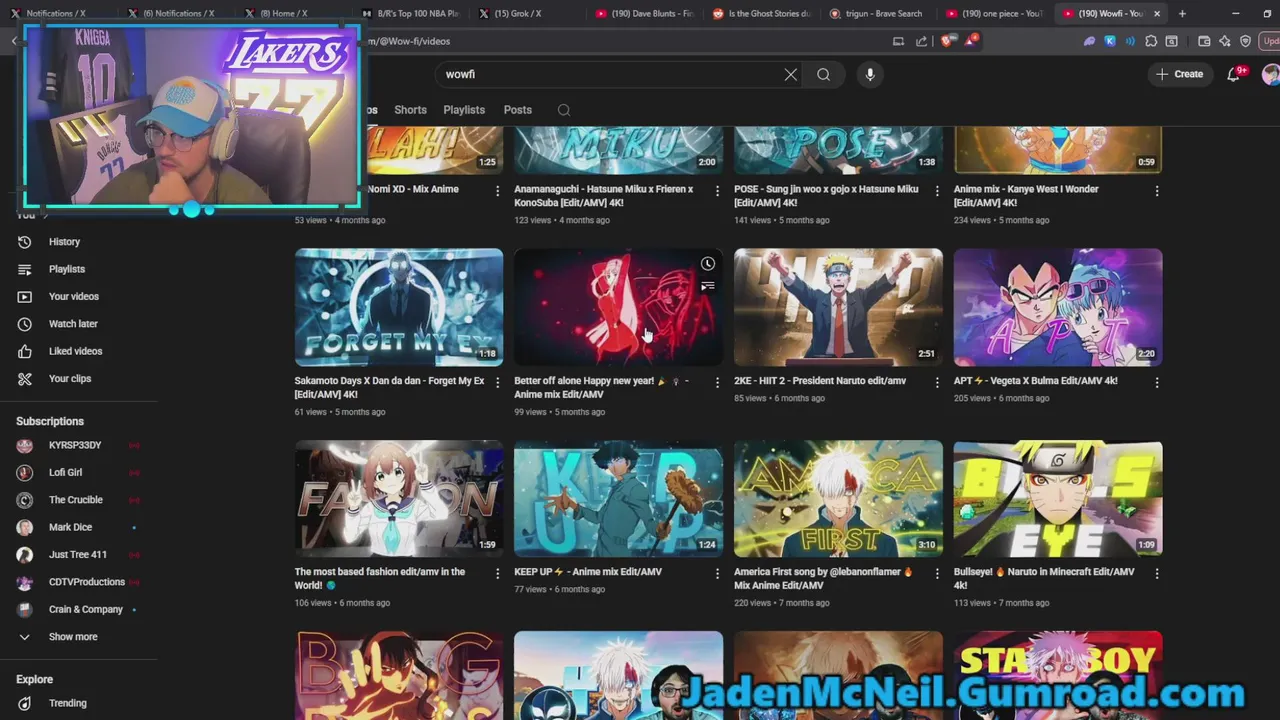Image resolution: width=1280 pixels, height=720 pixels.
Task: Open Brave wallet icon in toolbar
Action: click(1204, 41)
